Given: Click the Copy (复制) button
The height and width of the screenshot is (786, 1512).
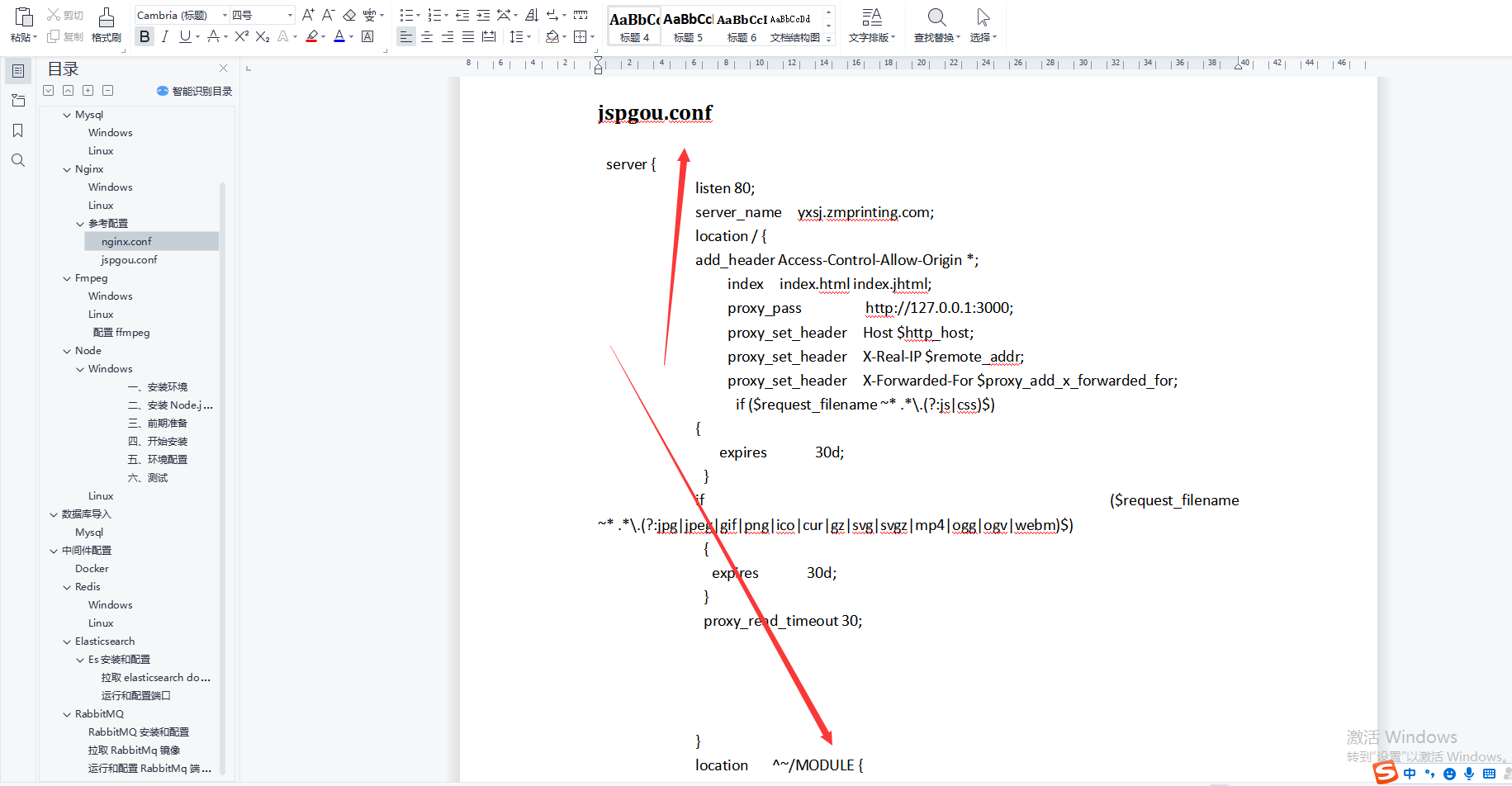Looking at the screenshot, I should click(x=65, y=36).
